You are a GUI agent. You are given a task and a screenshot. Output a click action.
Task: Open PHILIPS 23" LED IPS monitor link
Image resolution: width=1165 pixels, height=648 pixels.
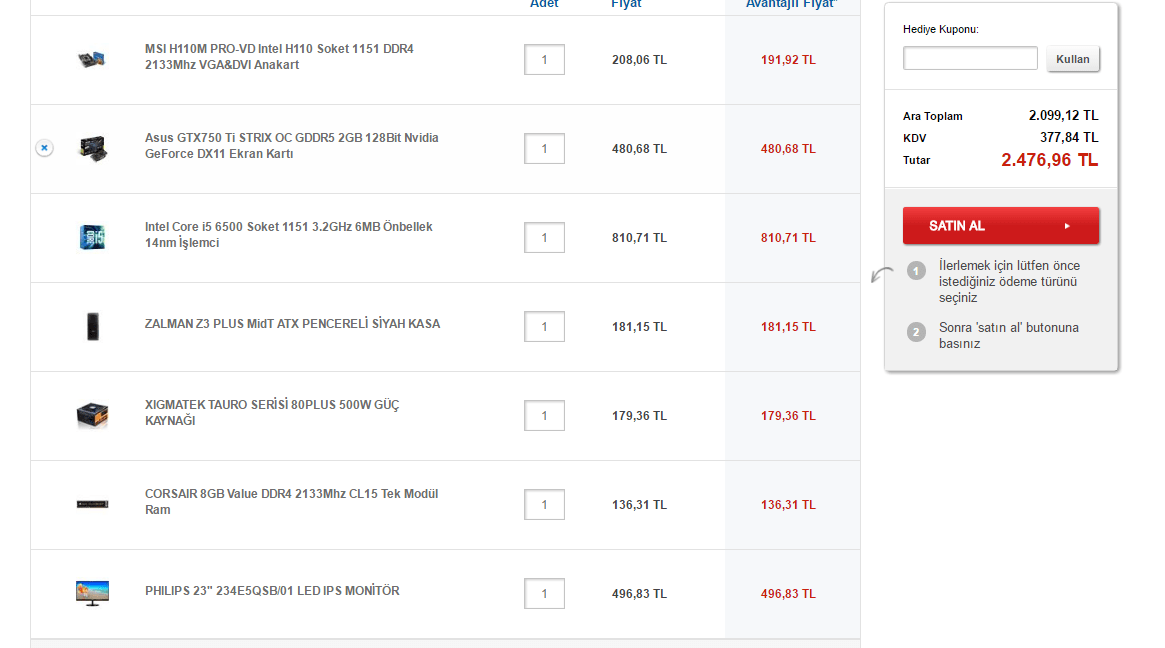coord(272,591)
